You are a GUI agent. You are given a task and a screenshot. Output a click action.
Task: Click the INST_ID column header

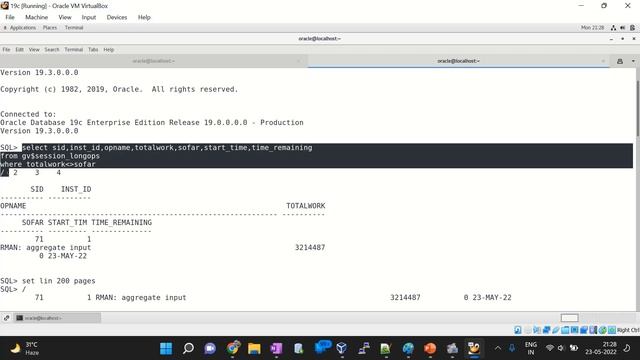76,189
